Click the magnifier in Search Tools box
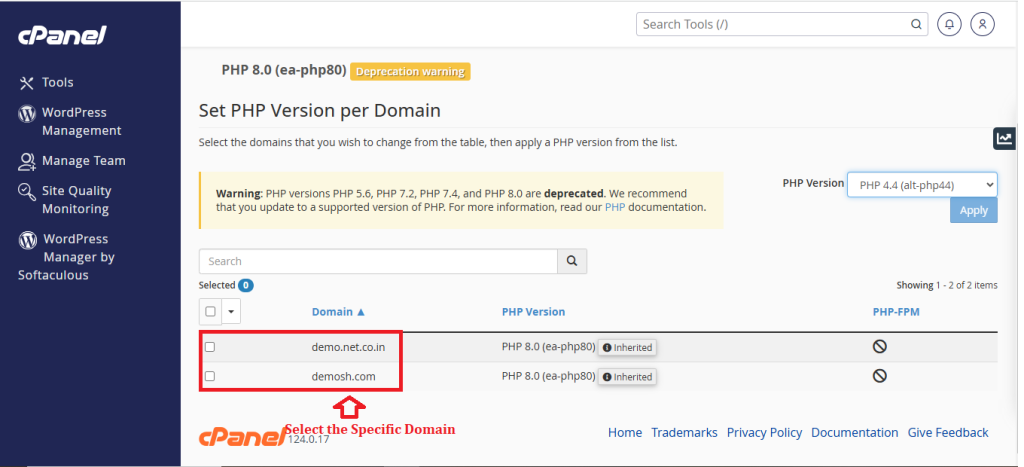1024x467 pixels. coord(916,24)
